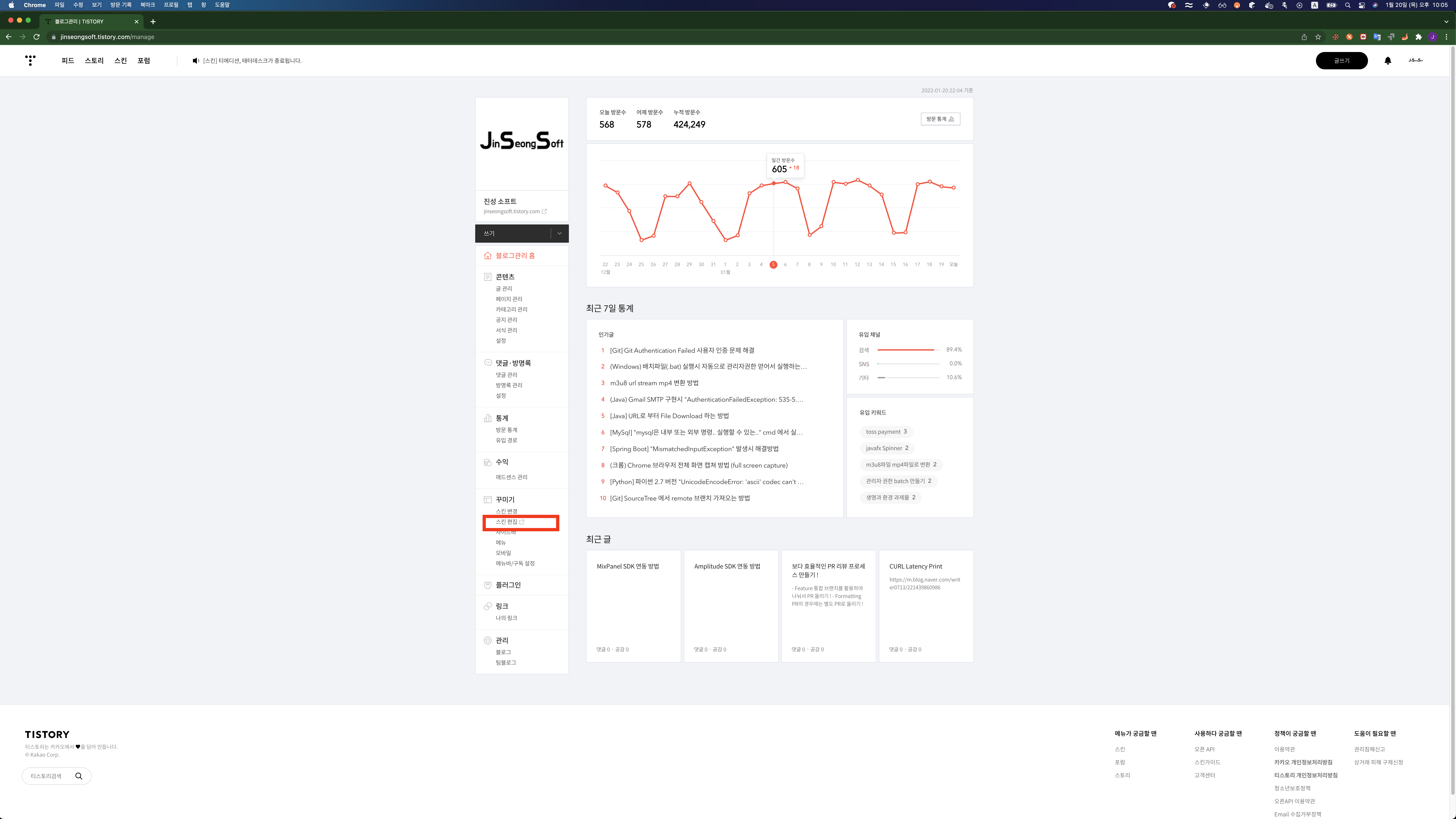Open macOS 북마크 menu
The height and width of the screenshot is (819, 1456).
tap(147, 5)
